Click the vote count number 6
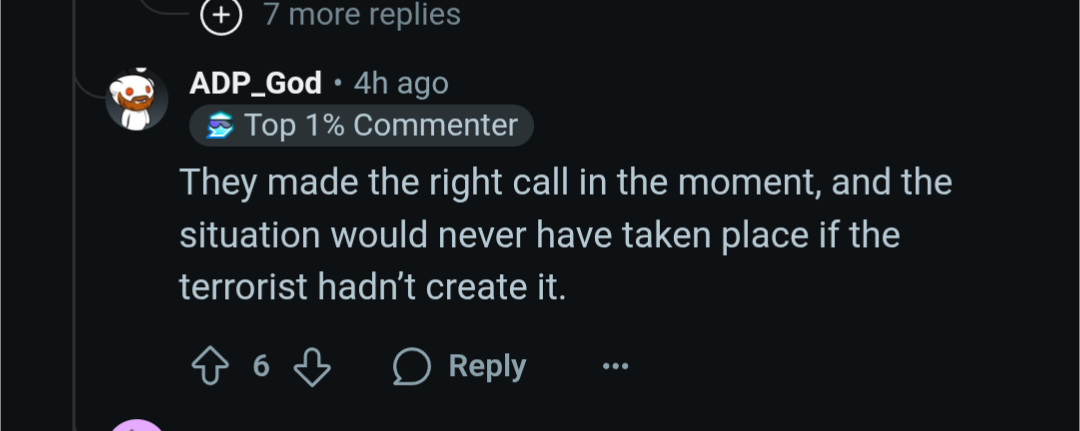The height and width of the screenshot is (431, 1080). tap(261, 367)
